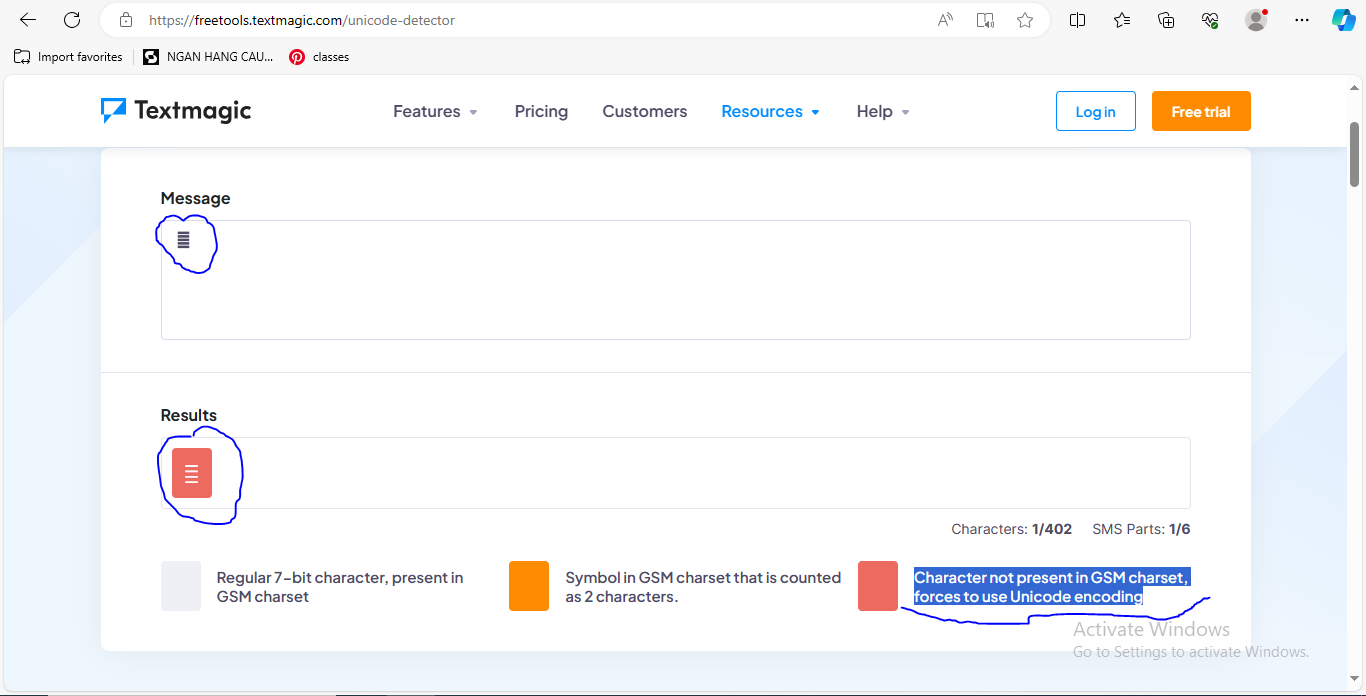Open the Favorites list icon
This screenshot has width=1366, height=696.
tap(1122, 20)
